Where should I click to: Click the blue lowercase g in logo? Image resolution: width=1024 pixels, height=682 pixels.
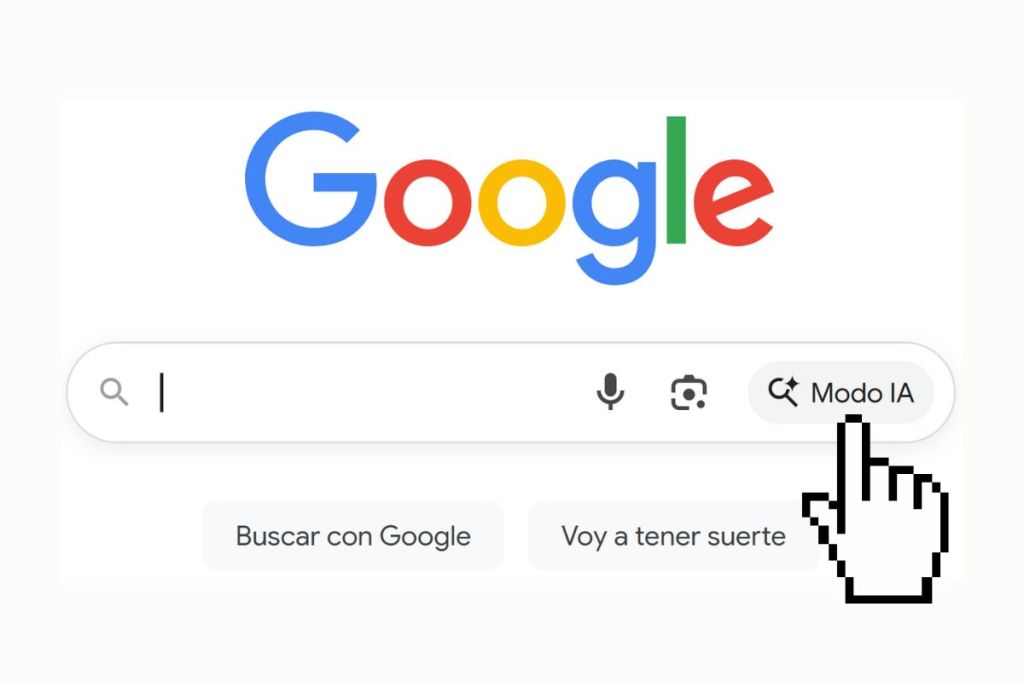pyautogui.click(x=615, y=221)
